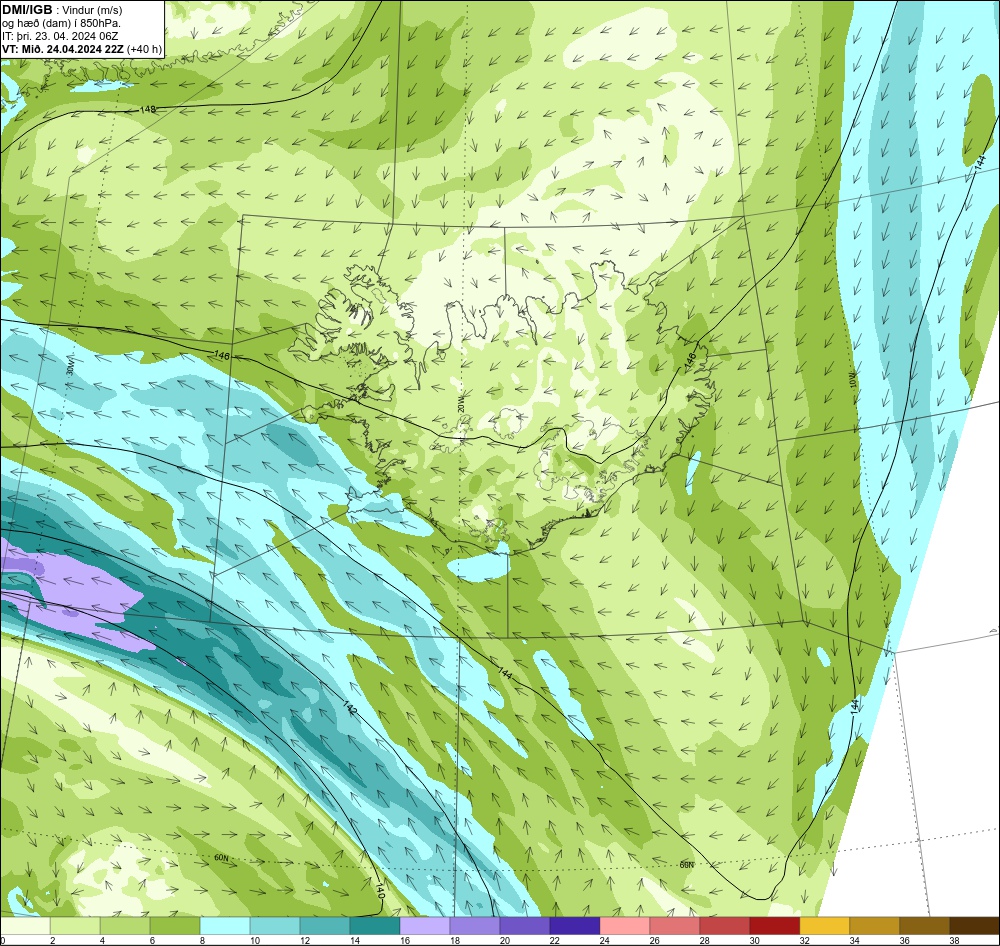
Task: Click the 'IT: þri. 23. 04. 2024 06Z' line
Action: point(60,36)
